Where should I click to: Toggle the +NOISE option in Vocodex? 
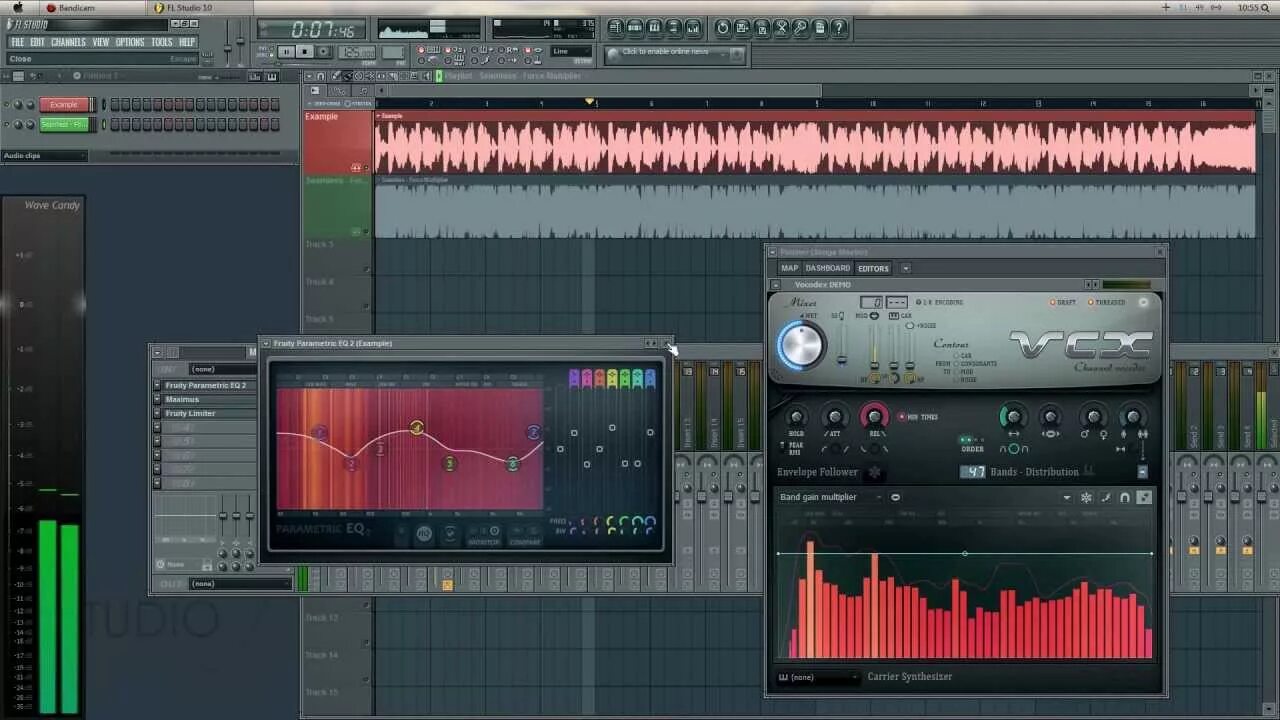point(923,326)
